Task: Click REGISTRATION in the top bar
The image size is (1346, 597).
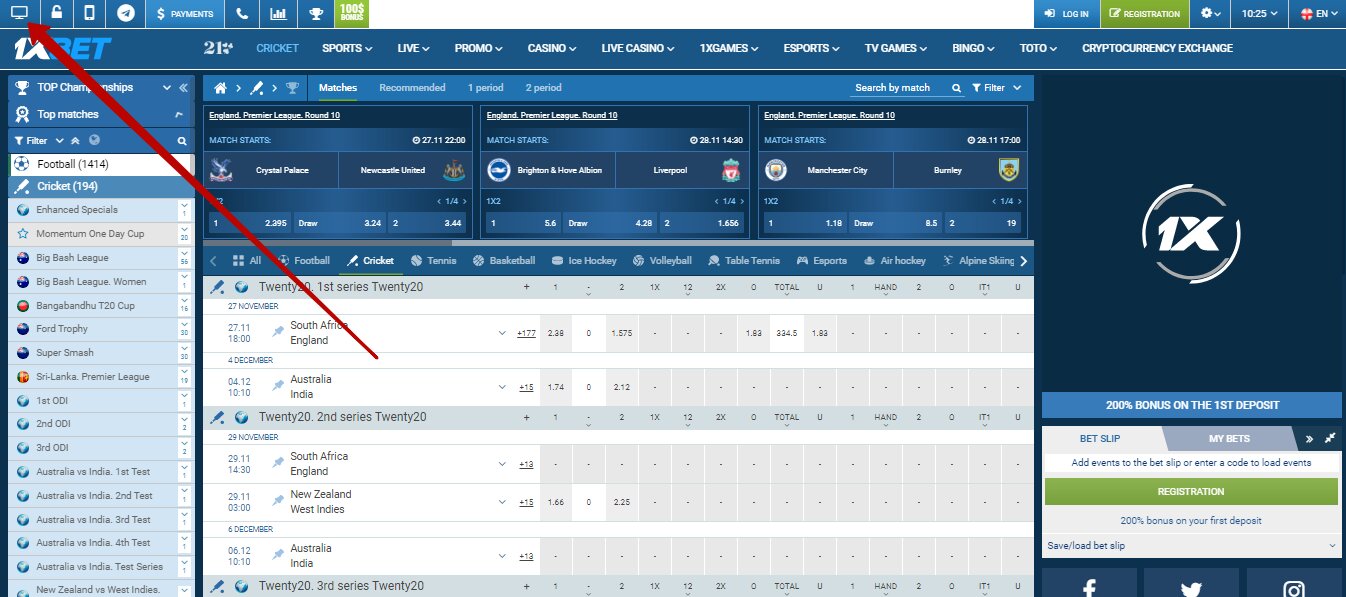Action: tap(1143, 14)
